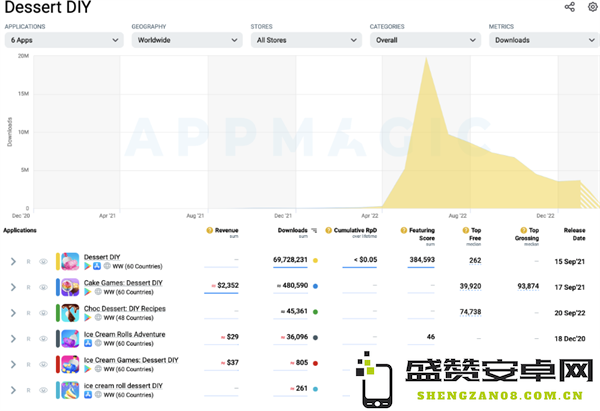Click globe icon in Choc Dessert row

tap(98, 317)
